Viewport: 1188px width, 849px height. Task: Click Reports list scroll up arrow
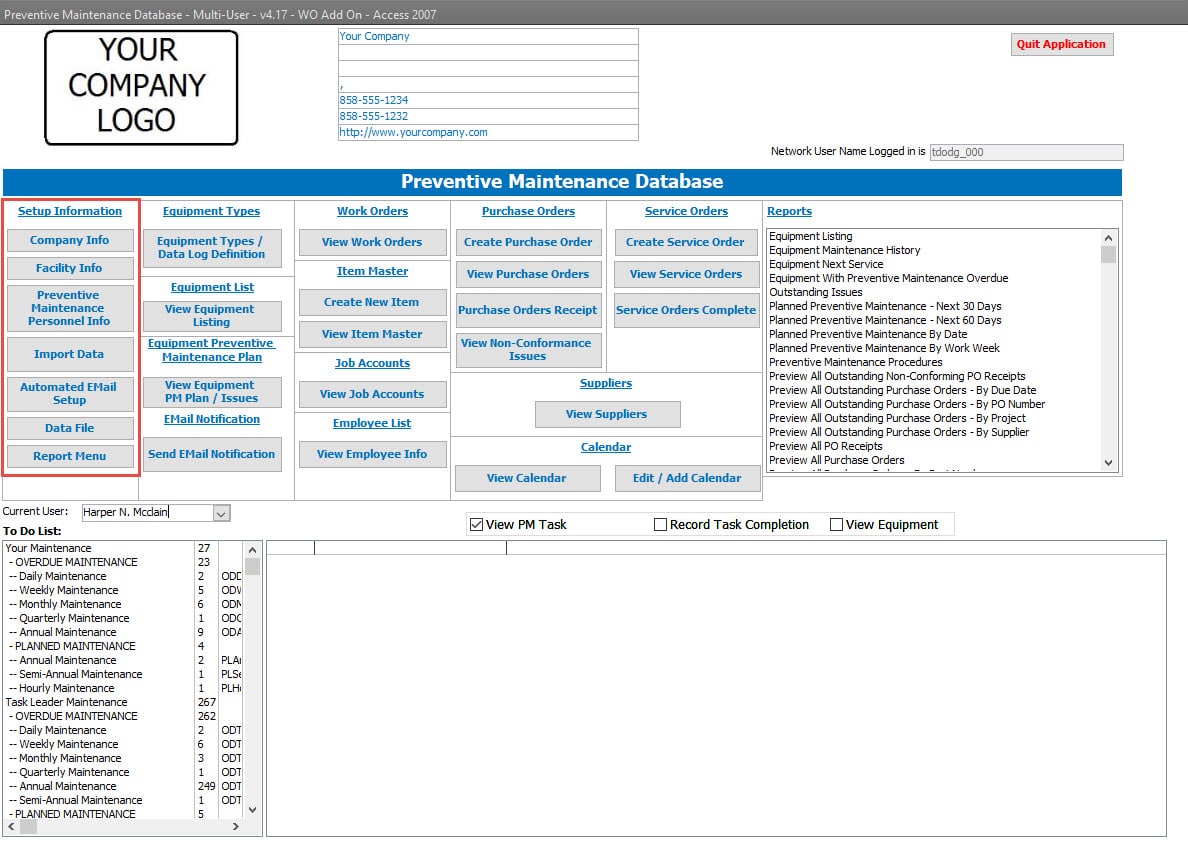1108,238
